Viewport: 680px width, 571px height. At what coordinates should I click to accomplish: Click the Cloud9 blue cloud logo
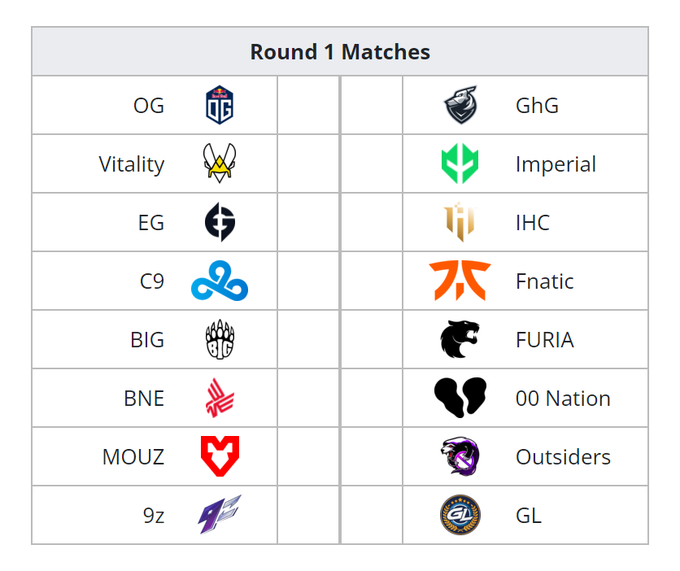(x=219, y=281)
